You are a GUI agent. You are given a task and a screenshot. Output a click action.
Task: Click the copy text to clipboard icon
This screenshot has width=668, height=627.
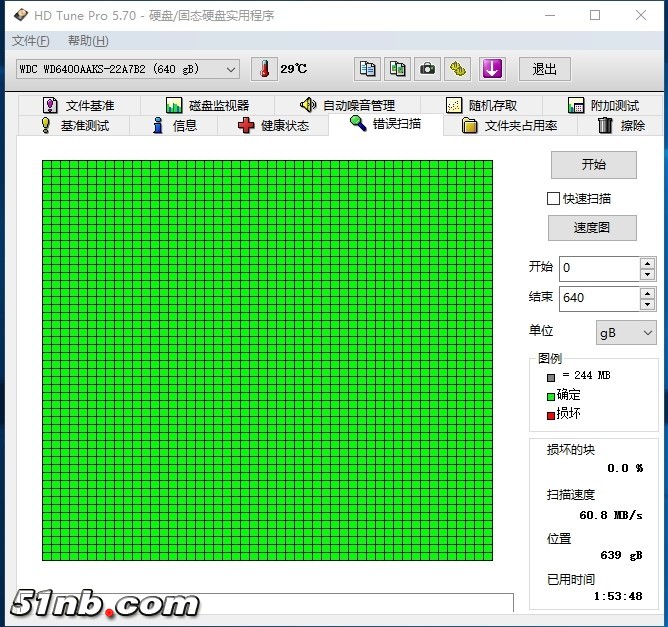pos(367,69)
